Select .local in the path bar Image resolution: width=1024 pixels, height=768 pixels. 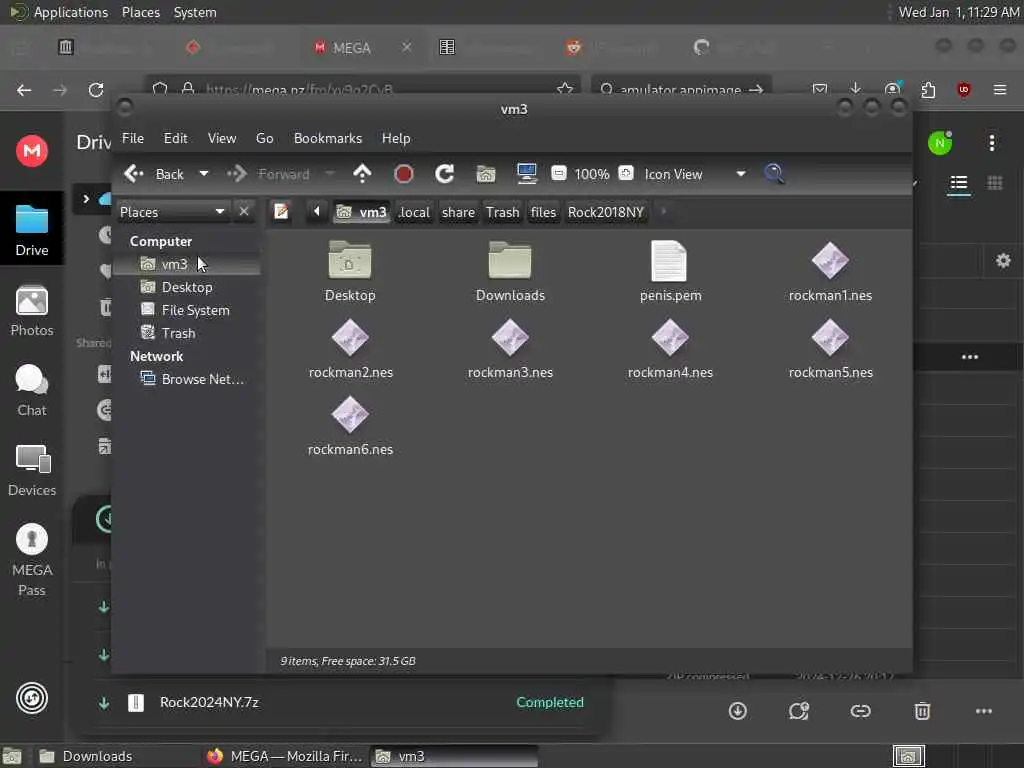point(413,212)
